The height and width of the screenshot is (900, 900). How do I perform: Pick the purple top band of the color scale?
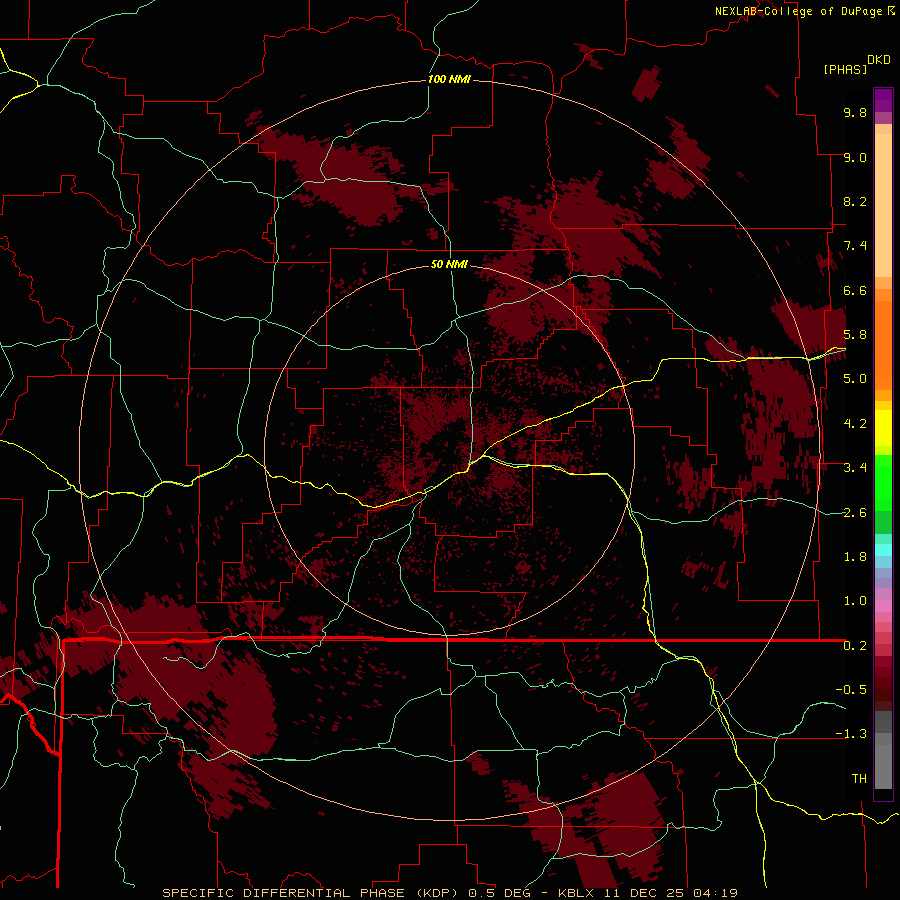pos(883,100)
